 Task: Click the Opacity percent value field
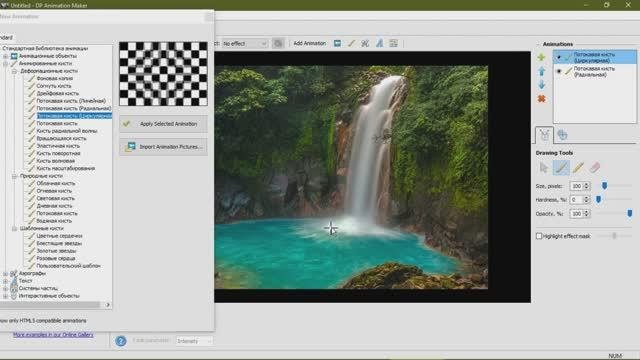click(x=576, y=213)
